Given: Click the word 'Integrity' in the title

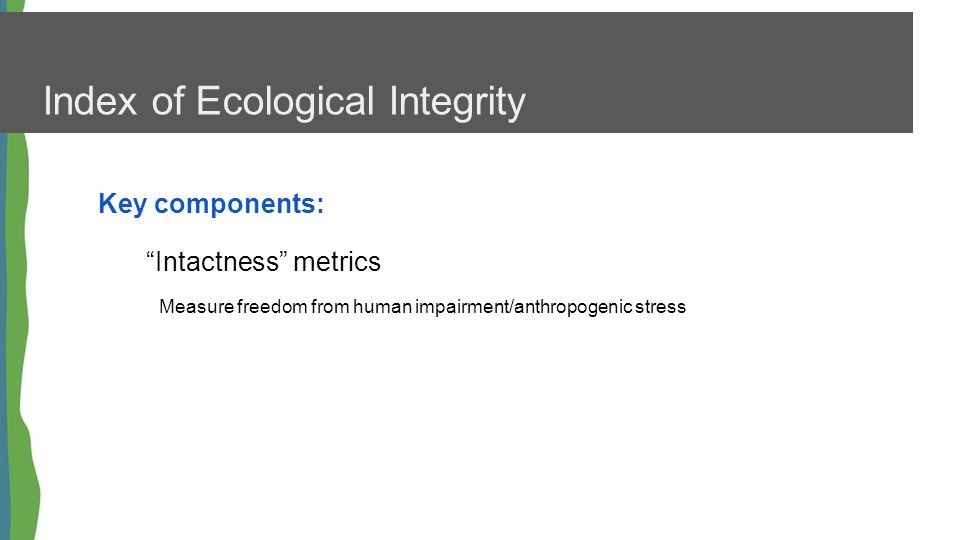Looking at the screenshot, I should [457, 101].
